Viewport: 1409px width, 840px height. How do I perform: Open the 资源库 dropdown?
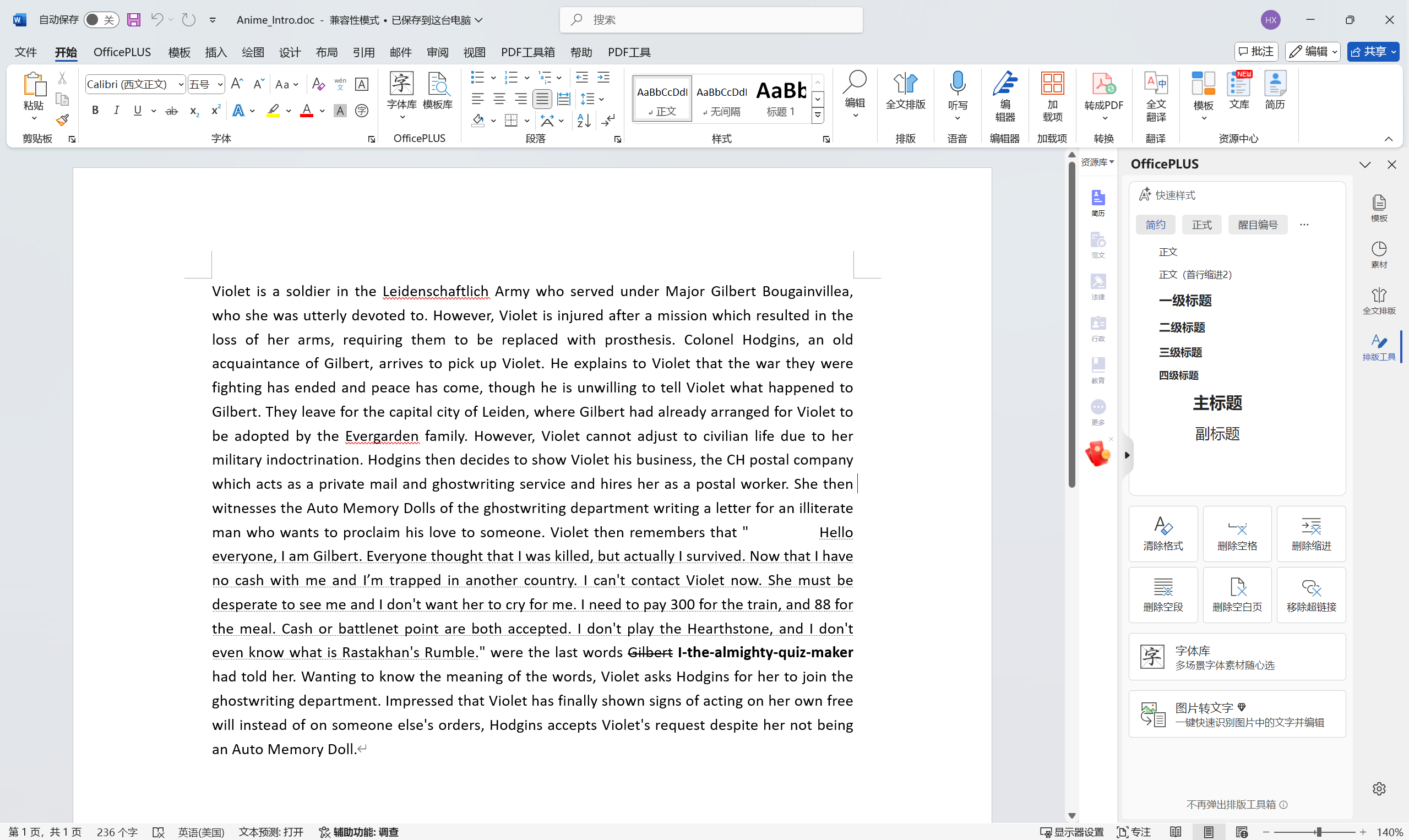(x=1097, y=162)
